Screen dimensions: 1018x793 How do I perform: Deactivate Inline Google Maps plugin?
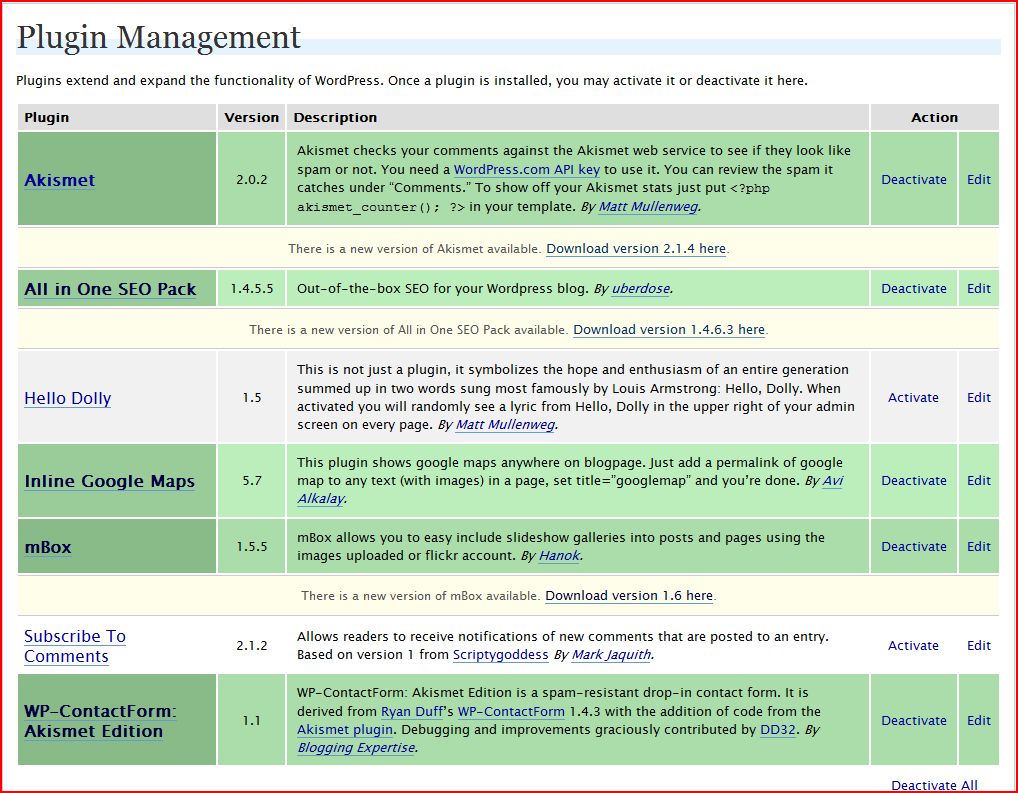tap(913, 481)
